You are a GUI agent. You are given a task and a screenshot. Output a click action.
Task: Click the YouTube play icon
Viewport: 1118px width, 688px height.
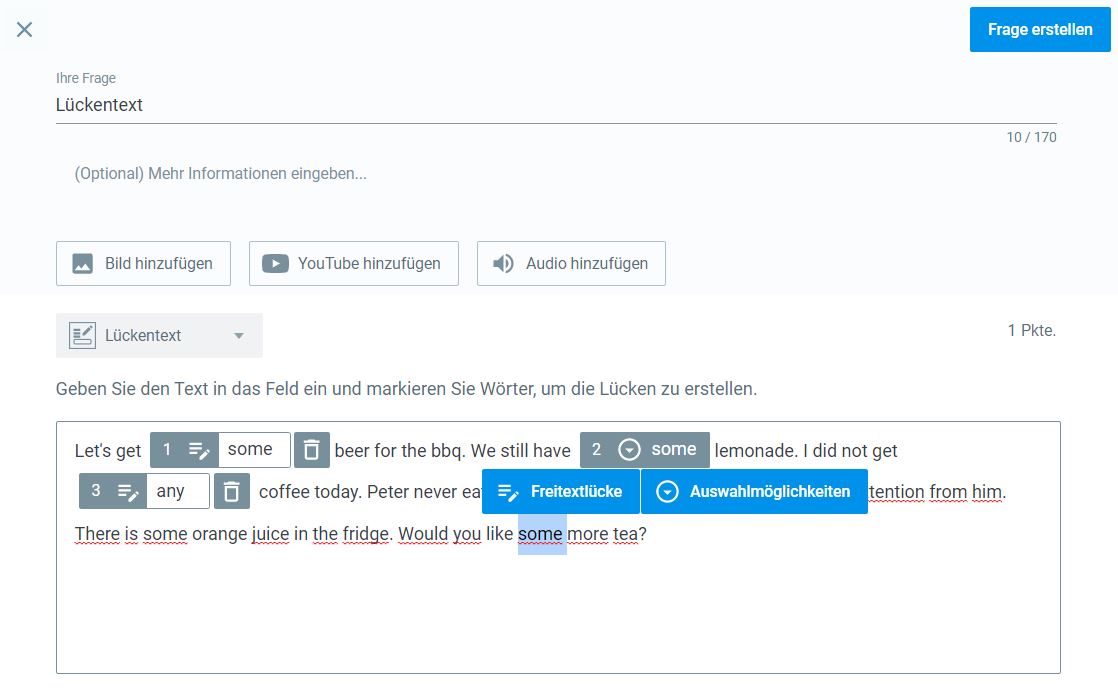tap(275, 264)
